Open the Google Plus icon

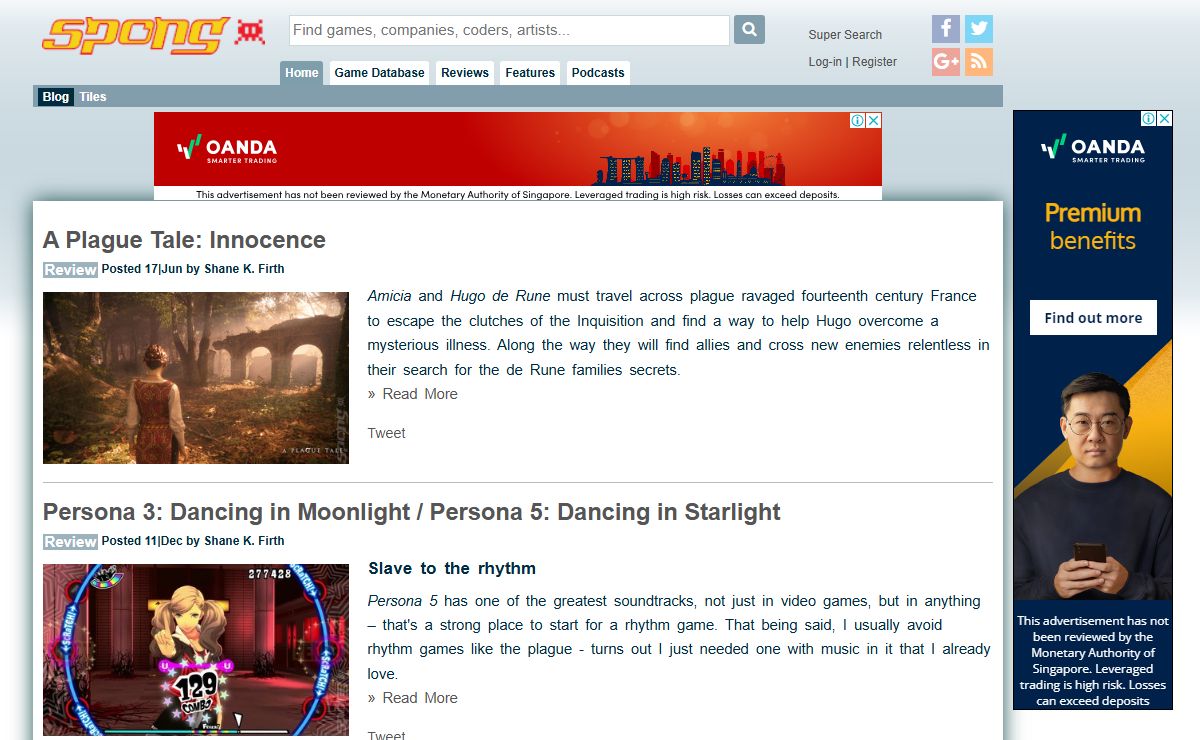coord(945,62)
